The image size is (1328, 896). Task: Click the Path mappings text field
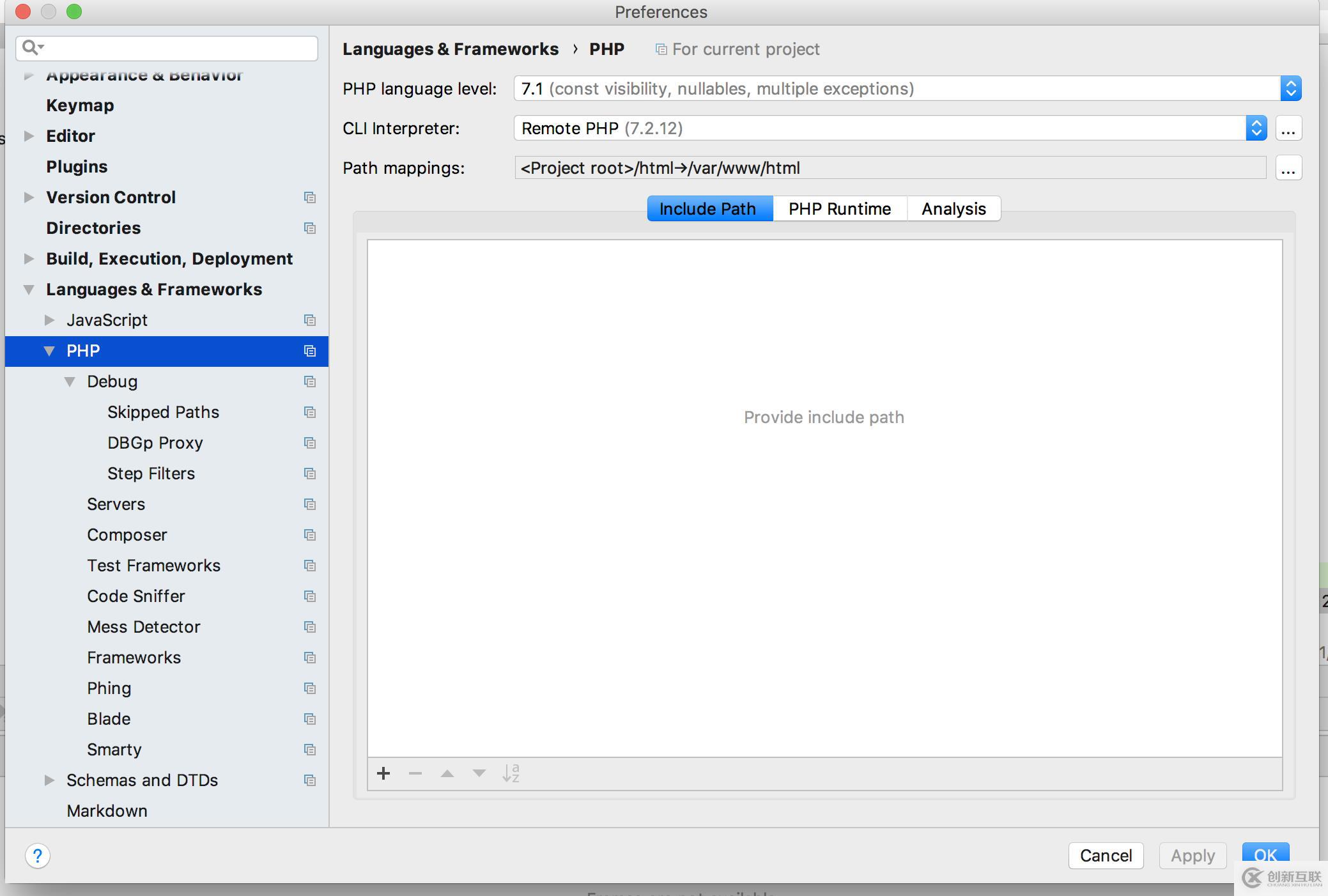click(x=890, y=167)
